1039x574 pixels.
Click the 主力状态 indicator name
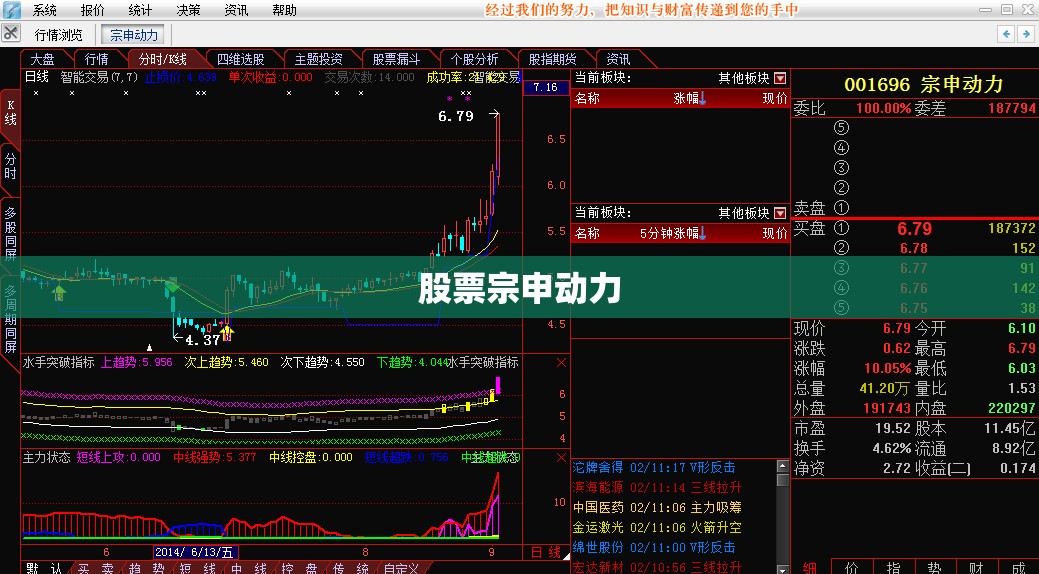46,457
